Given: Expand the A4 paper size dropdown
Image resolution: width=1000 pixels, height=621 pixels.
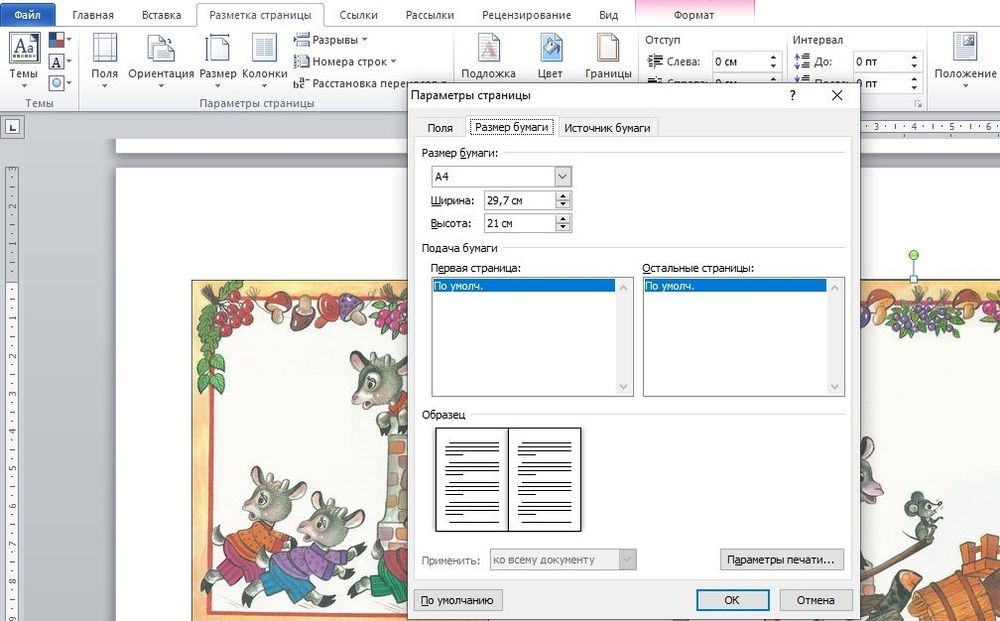Looking at the screenshot, I should (x=562, y=177).
